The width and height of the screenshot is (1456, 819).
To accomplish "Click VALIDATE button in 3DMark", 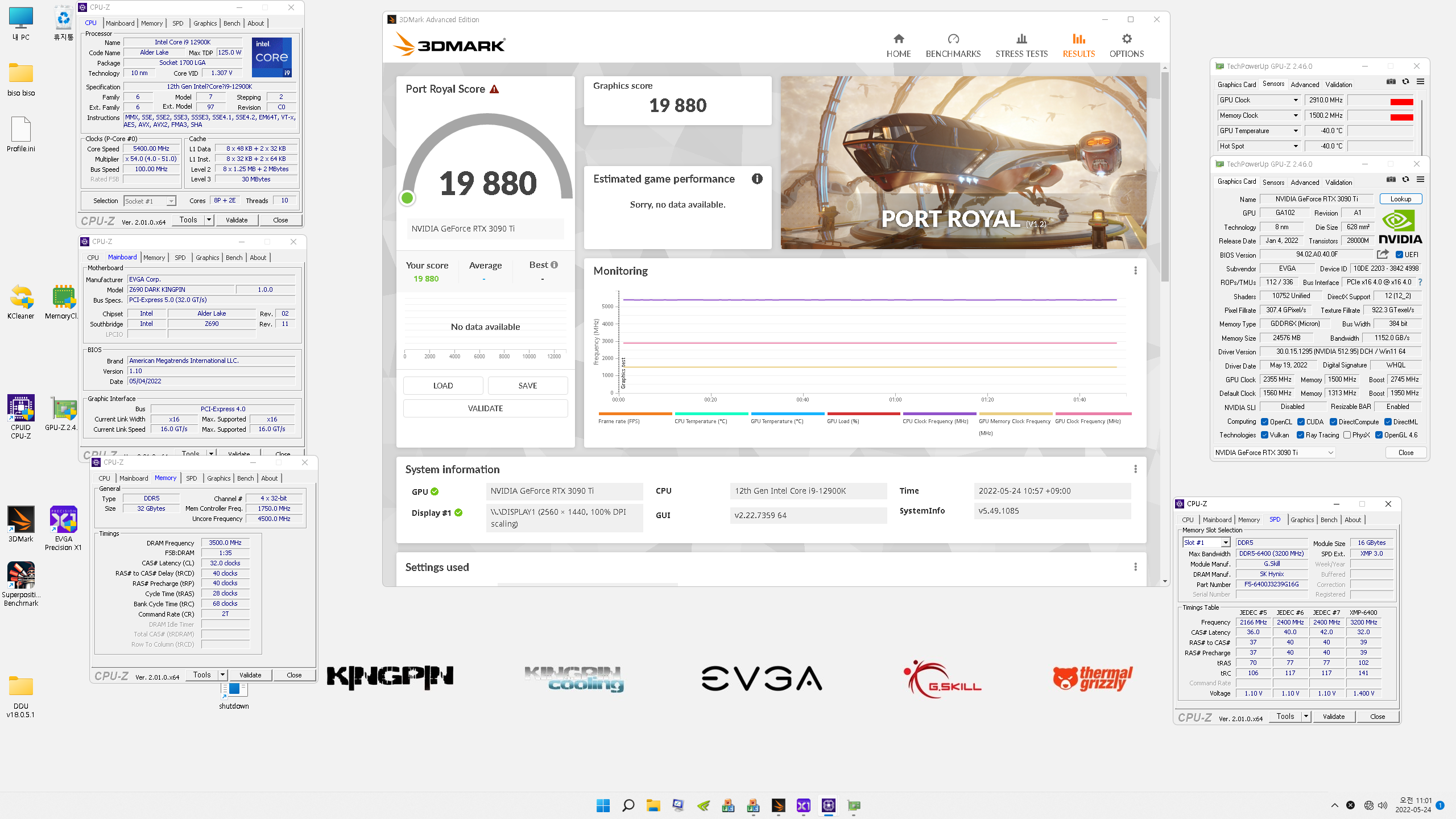I will click(x=485, y=408).
